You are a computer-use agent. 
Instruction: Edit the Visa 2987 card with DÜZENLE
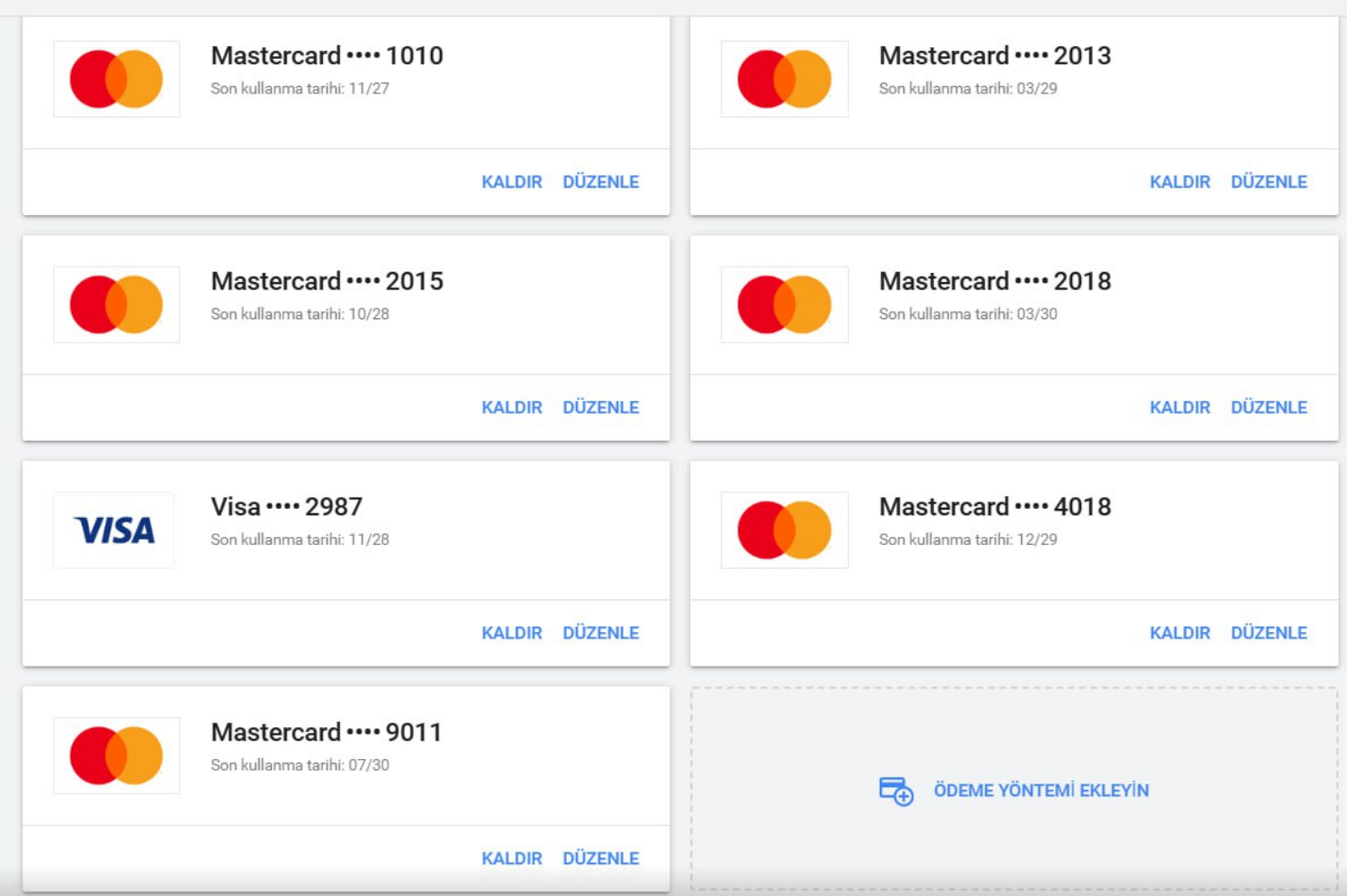[600, 632]
